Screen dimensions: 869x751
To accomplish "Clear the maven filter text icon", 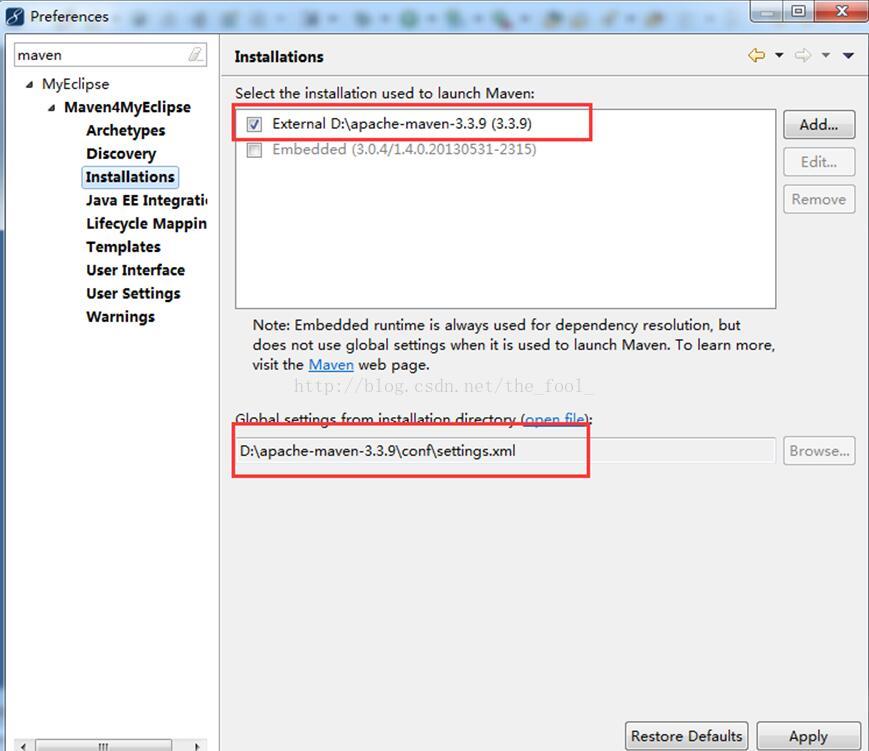I will click(196, 54).
